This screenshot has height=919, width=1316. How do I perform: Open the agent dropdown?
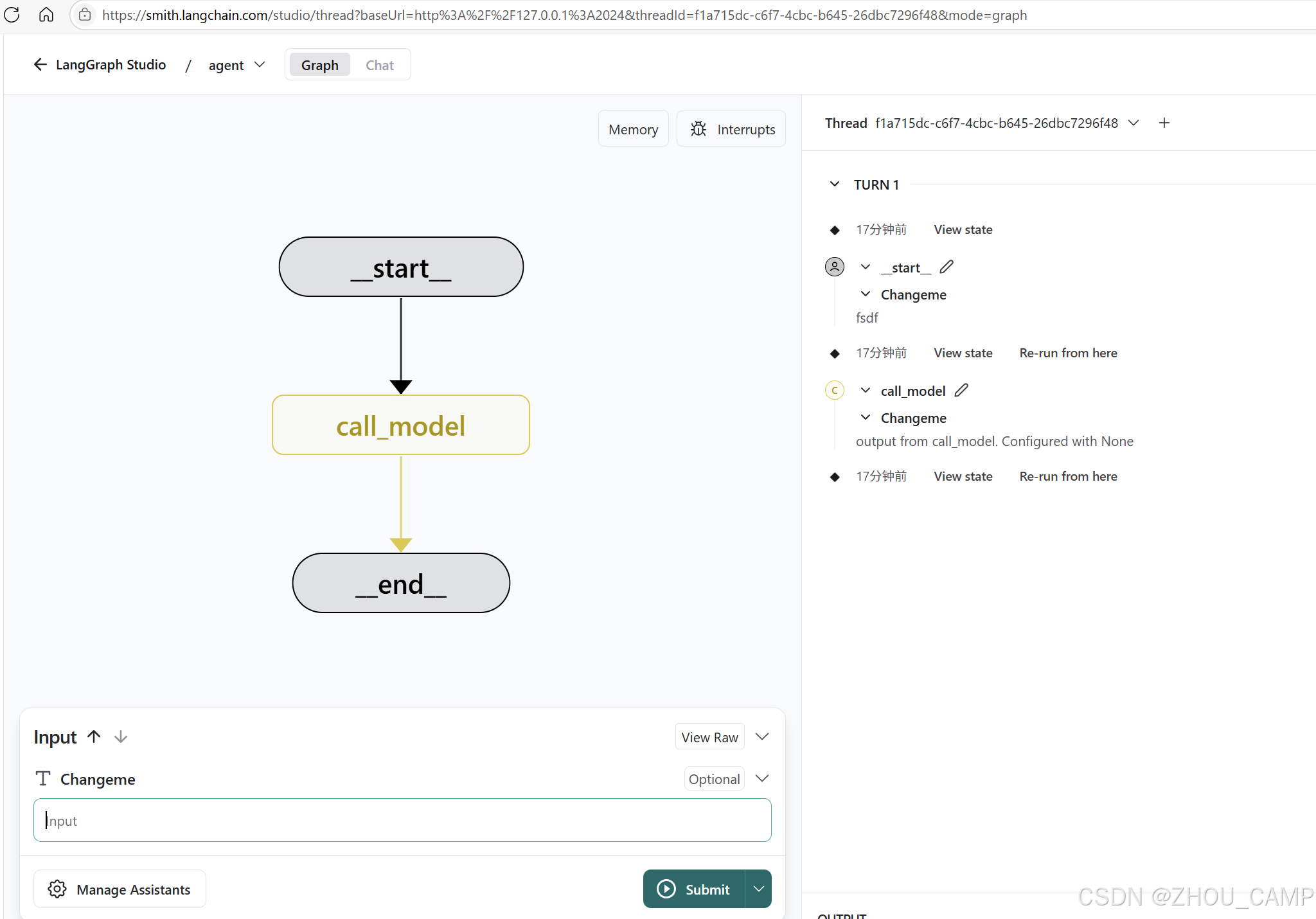tap(260, 64)
